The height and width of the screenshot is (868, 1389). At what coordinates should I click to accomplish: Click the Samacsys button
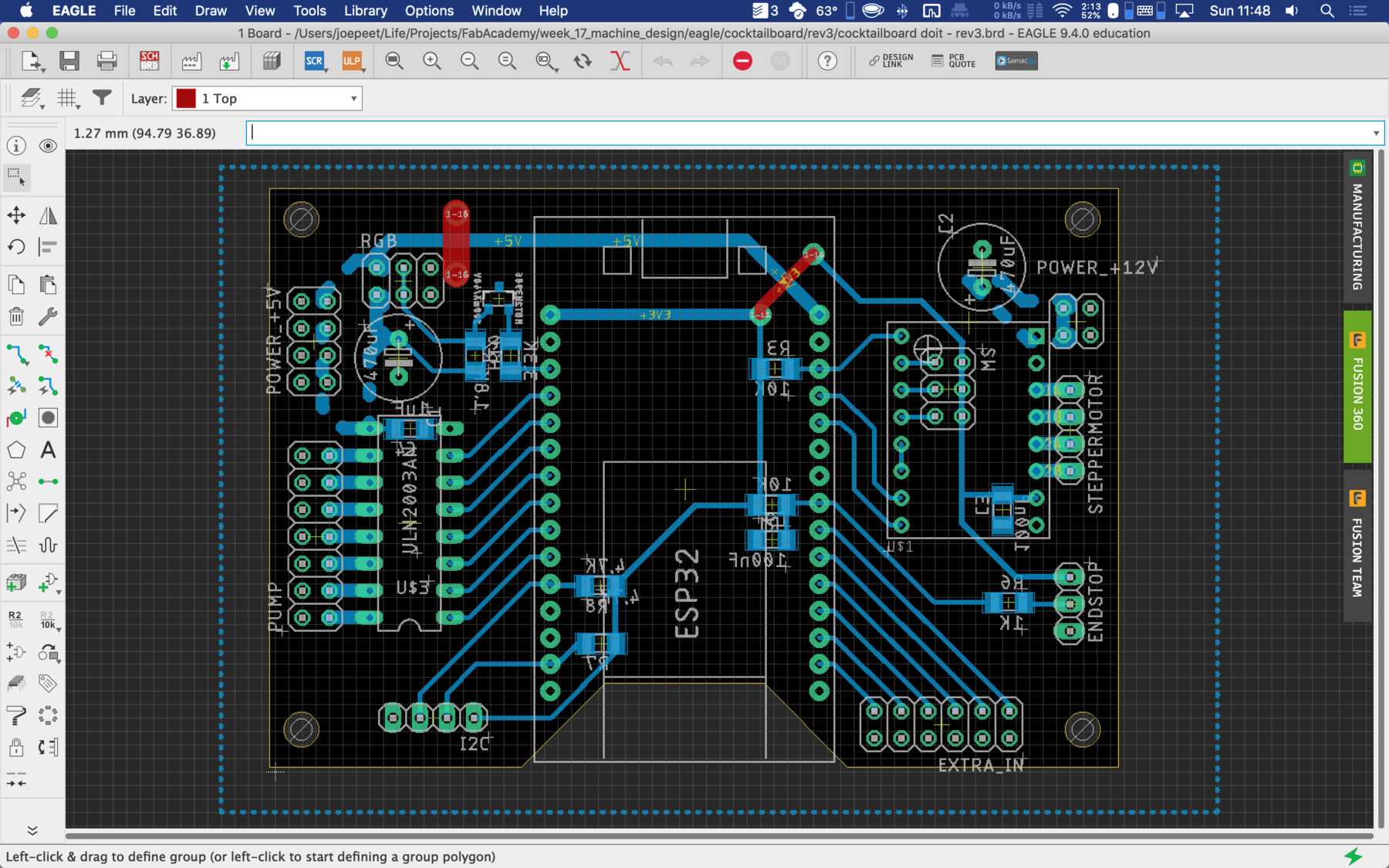[x=1016, y=61]
